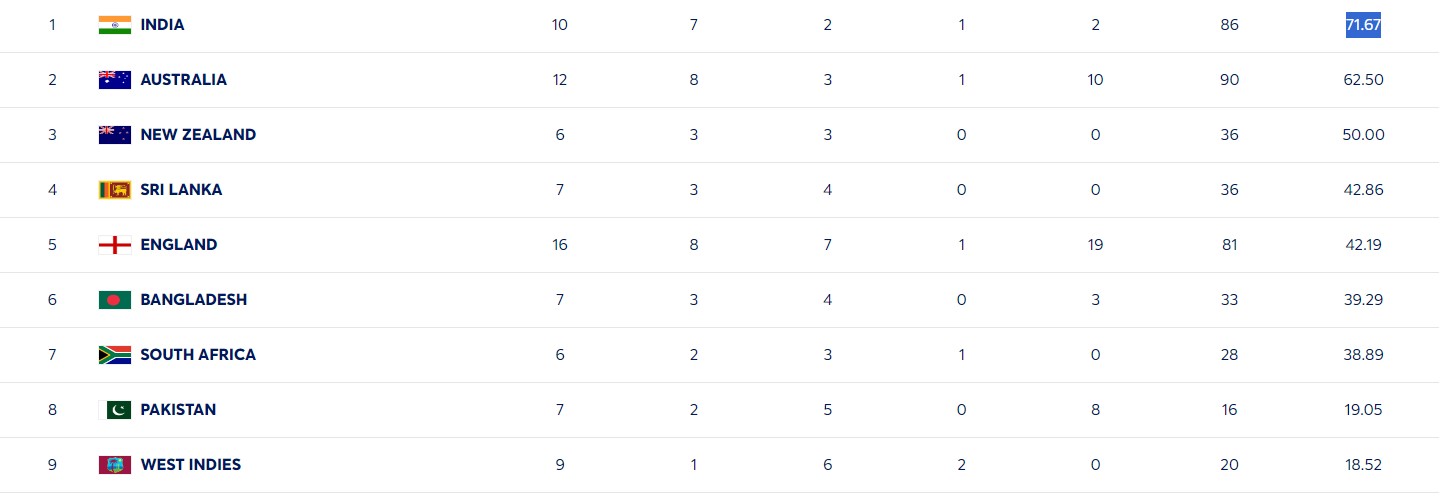
Task: Select the NEW ZEALAND team name
Action: pos(198,135)
